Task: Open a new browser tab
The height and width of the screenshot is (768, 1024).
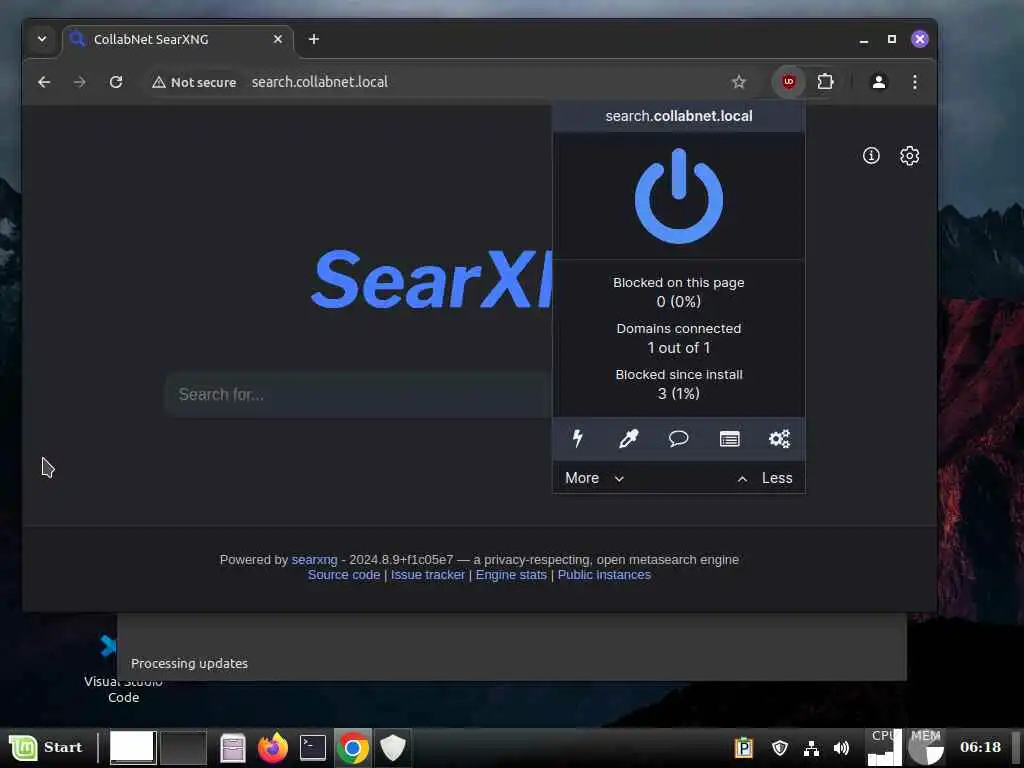Action: (x=313, y=39)
